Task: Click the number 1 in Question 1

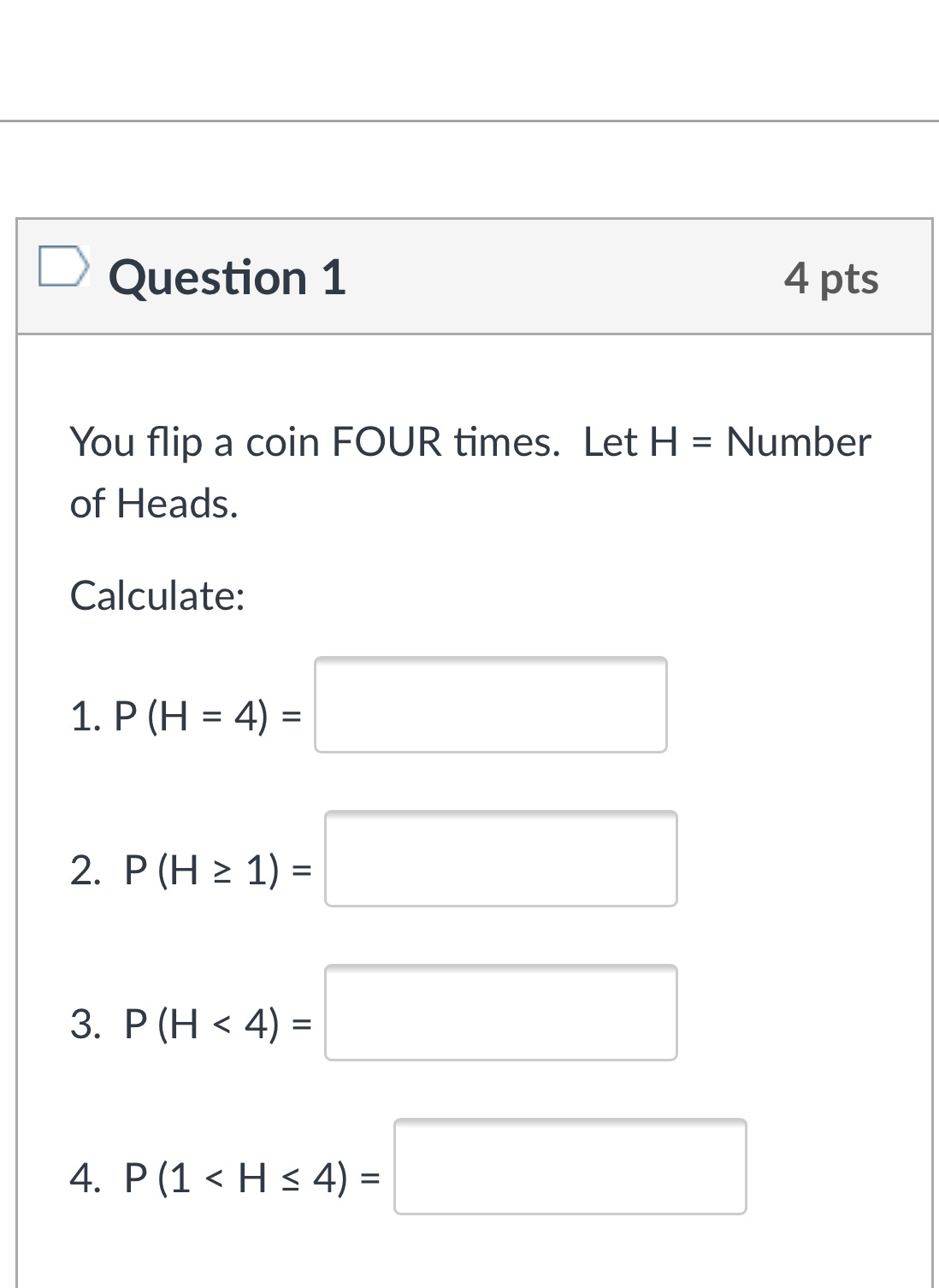Action: click(x=334, y=278)
